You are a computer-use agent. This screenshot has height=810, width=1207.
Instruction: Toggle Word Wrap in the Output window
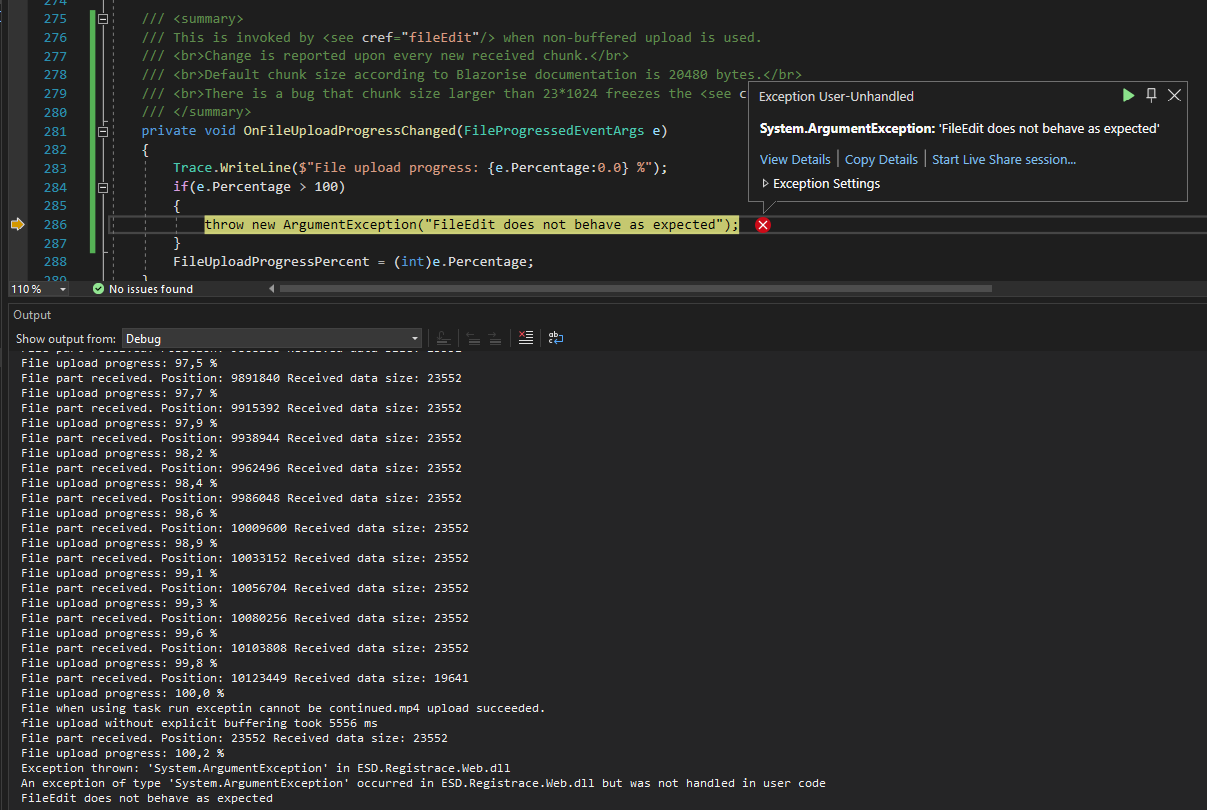point(556,338)
